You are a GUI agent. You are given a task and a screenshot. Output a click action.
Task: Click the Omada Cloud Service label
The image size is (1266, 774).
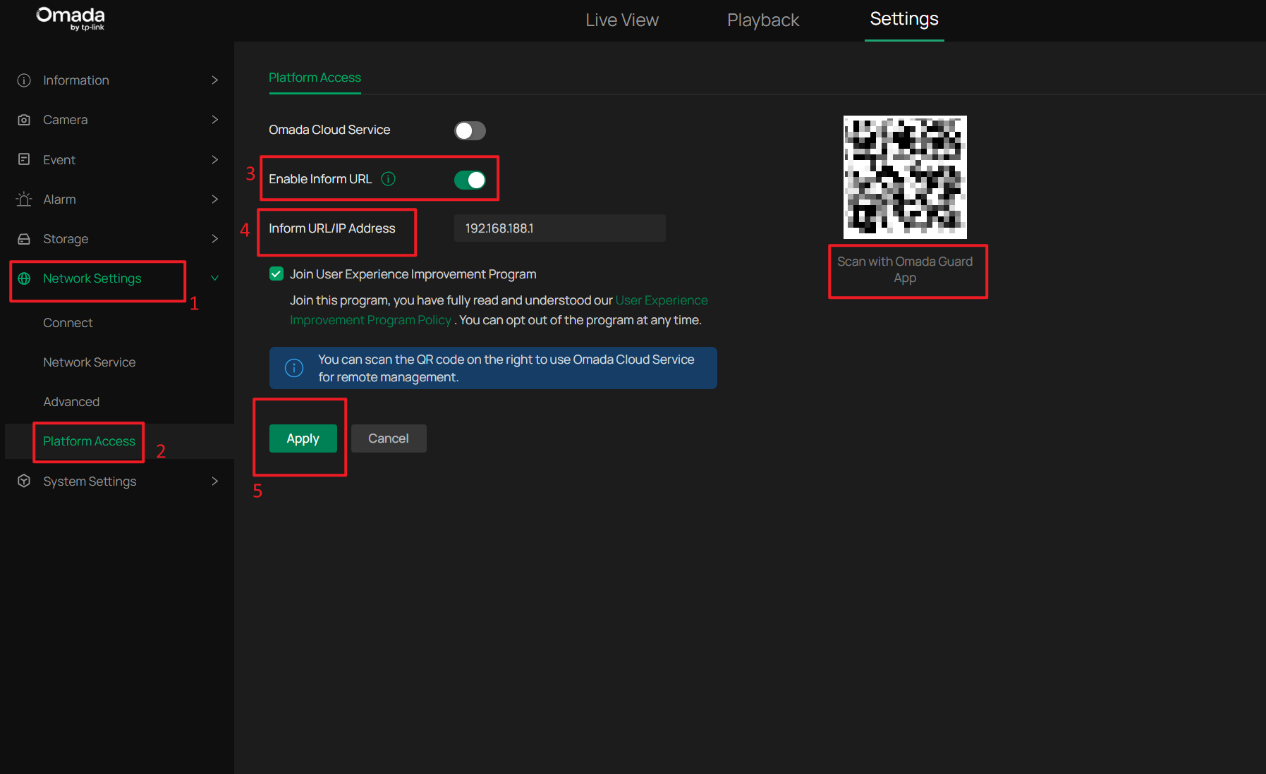(330, 130)
